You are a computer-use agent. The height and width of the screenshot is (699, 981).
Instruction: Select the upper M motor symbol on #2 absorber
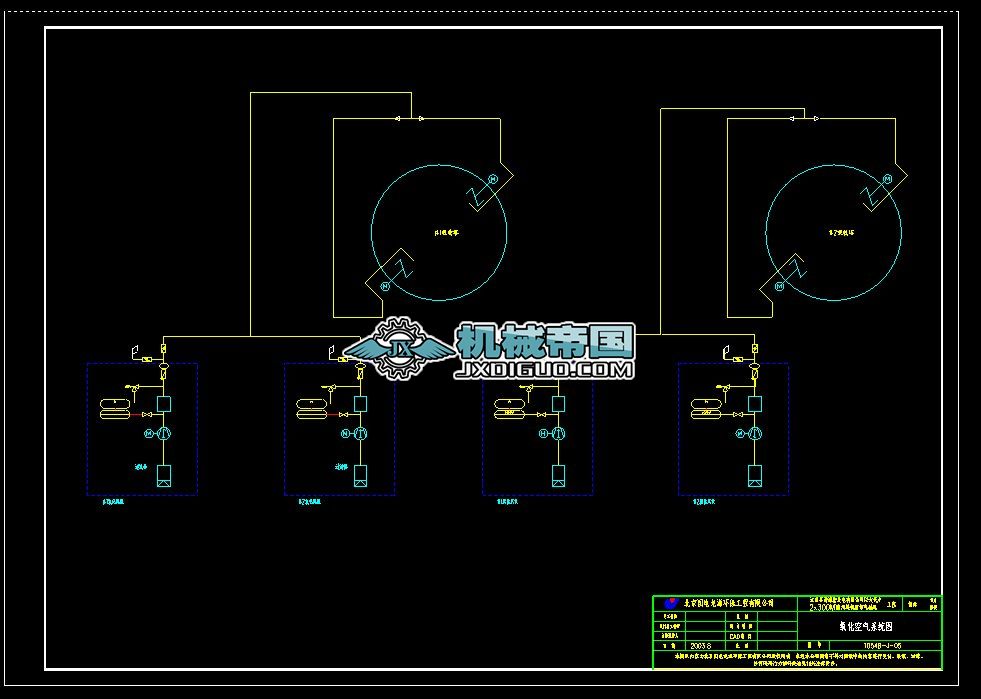pos(887,178)
